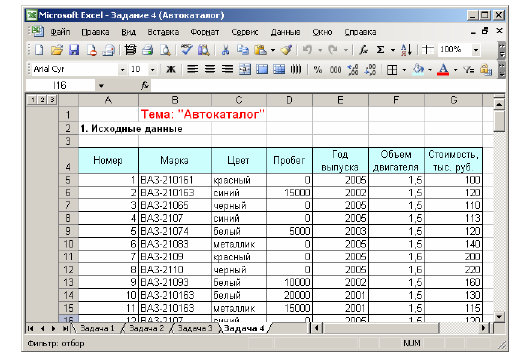The width and height of the screenshot is (531, 363).
Task: Toggle bold Ж formatting
Action: (x=171, y=69)
